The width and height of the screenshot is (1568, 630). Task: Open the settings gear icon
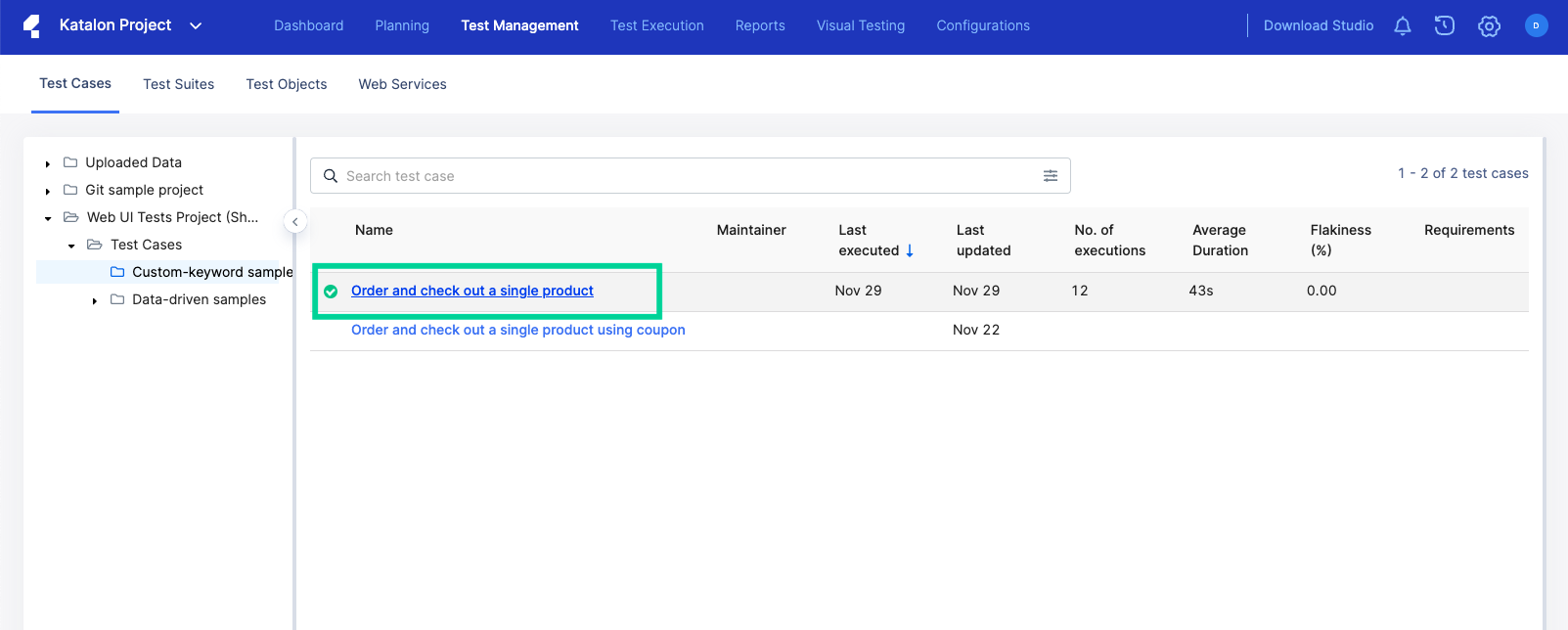pos(1489,26)
